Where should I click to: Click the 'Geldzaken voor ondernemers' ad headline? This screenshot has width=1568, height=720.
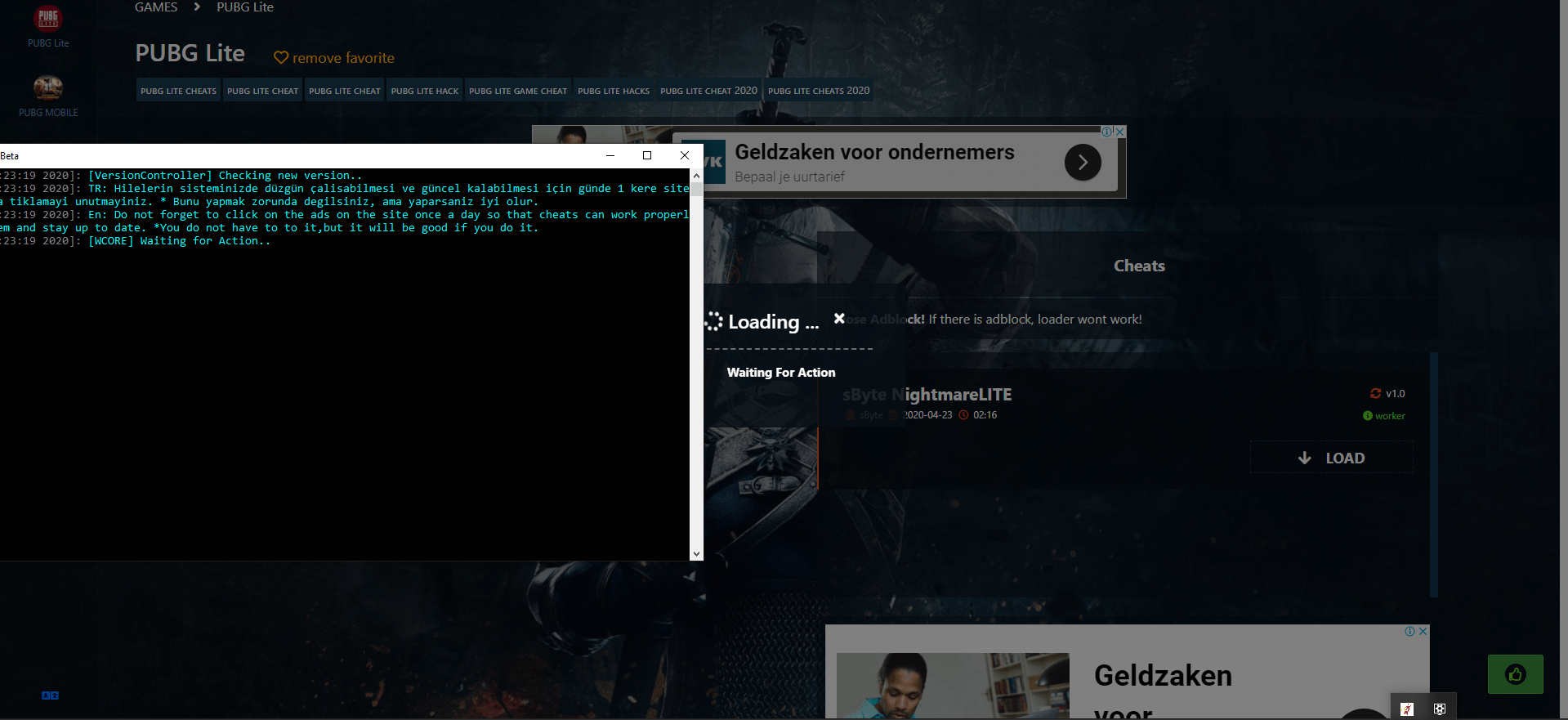coord(874,152)
